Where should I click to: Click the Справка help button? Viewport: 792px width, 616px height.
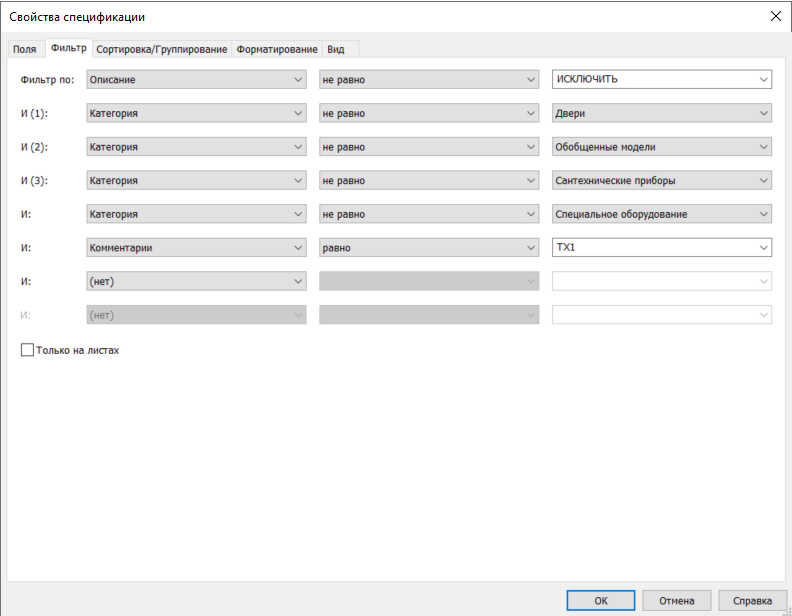pyautogui.click(x=751, y=601)
